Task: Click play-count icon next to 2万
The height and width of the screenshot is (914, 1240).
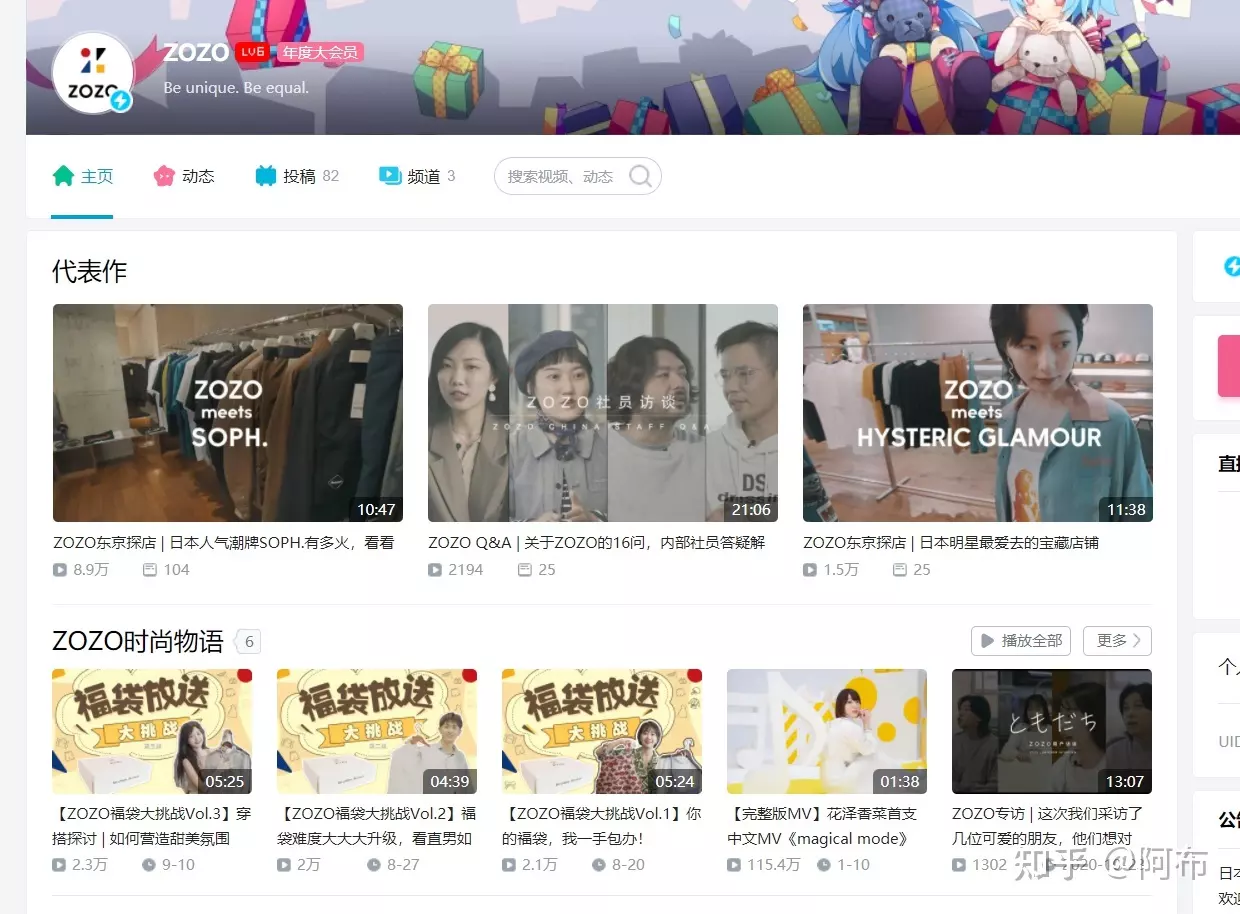Action: click(284, 865)
